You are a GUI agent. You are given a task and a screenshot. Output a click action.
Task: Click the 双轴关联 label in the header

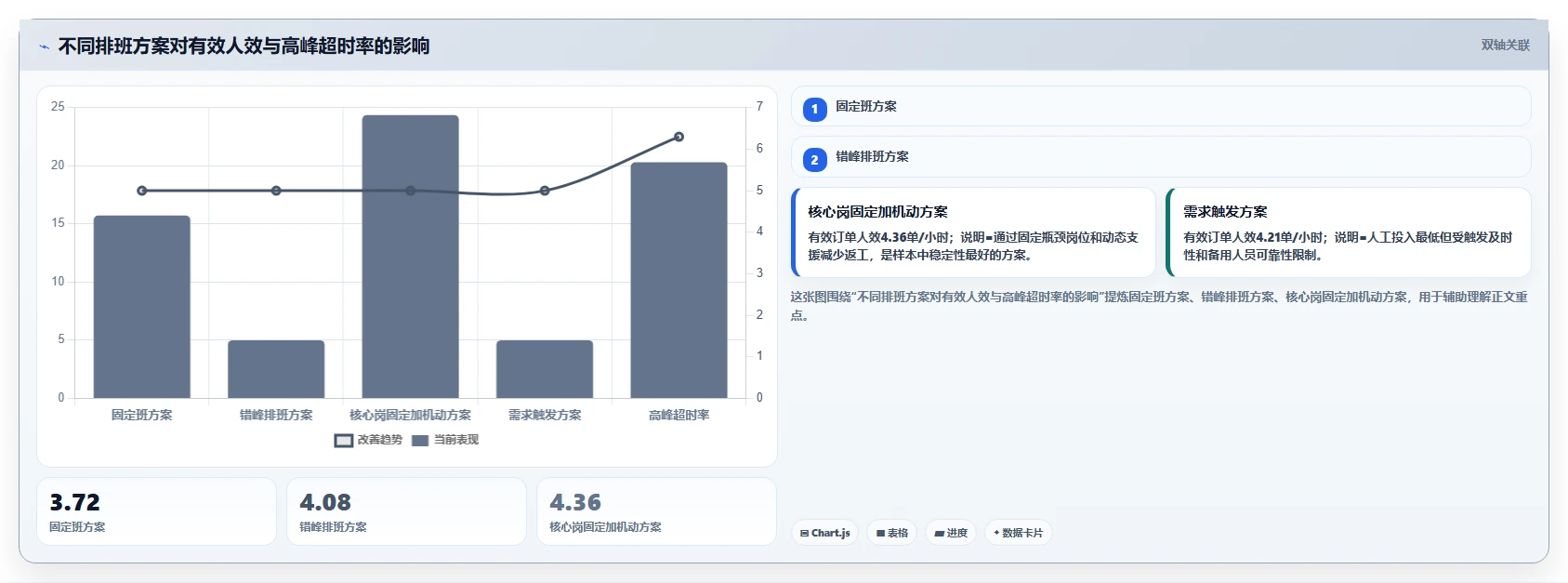1505,45
